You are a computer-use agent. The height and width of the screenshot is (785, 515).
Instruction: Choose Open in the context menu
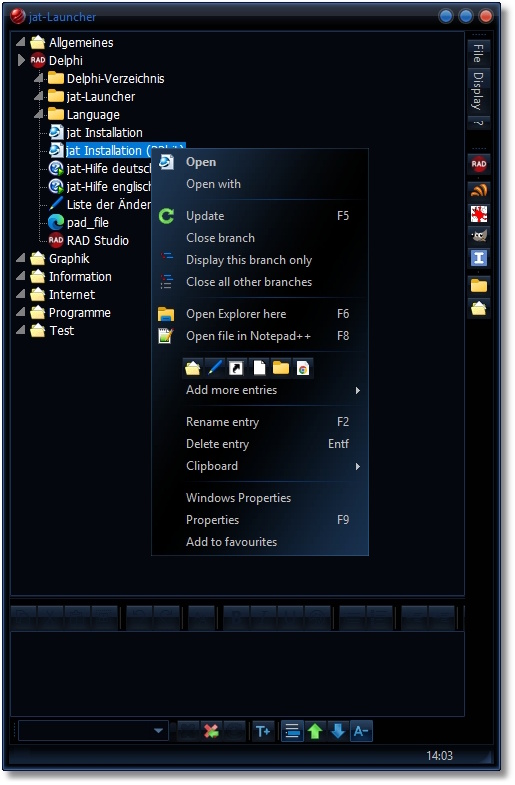point(260,162)
